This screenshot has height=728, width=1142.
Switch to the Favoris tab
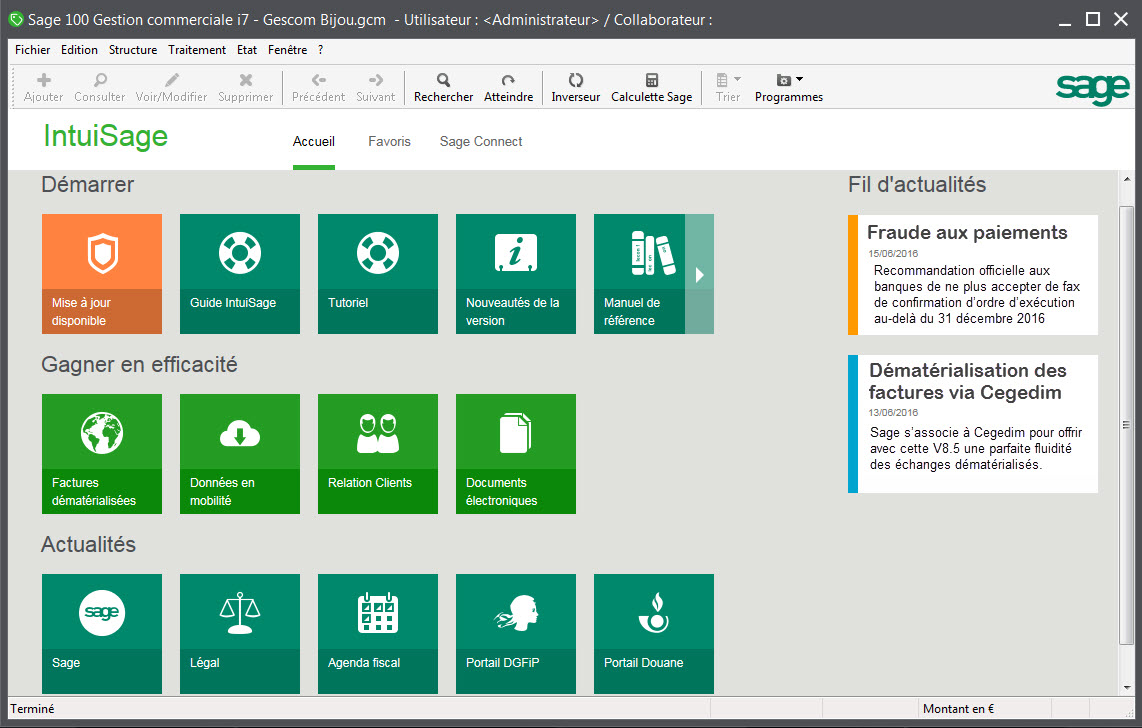tap(389, 142)
